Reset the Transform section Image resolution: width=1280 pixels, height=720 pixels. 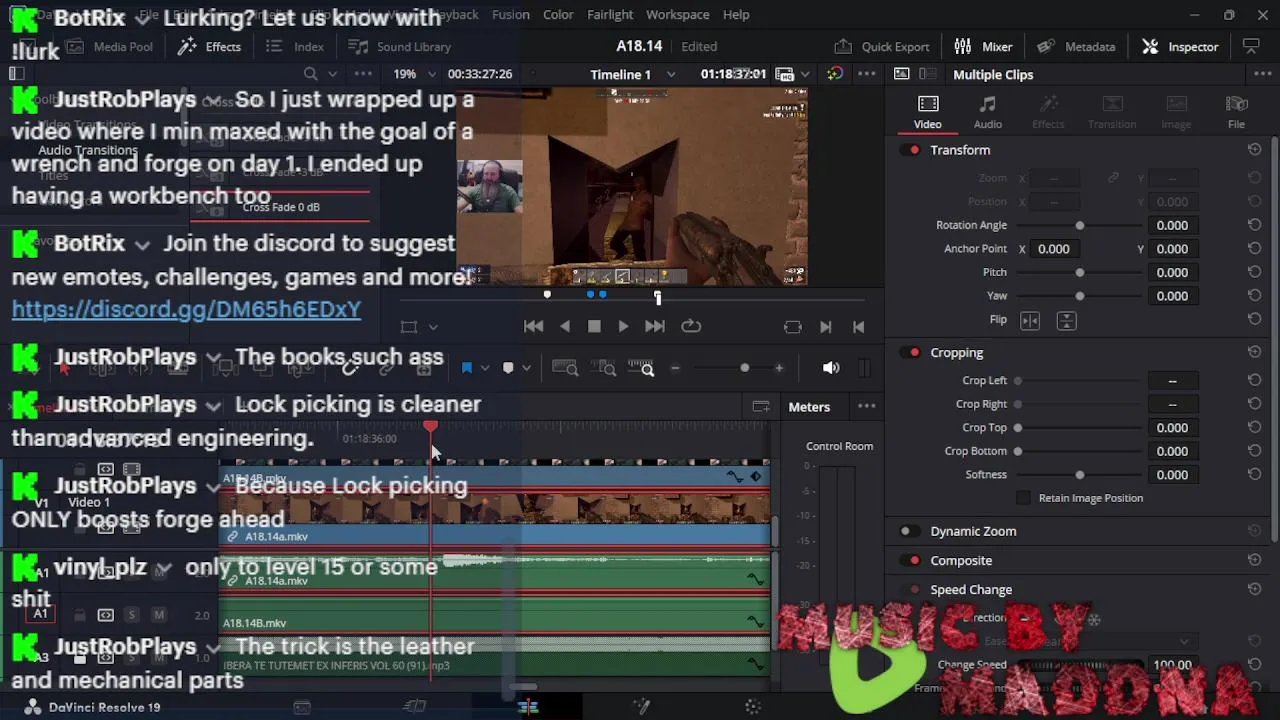1254,150
